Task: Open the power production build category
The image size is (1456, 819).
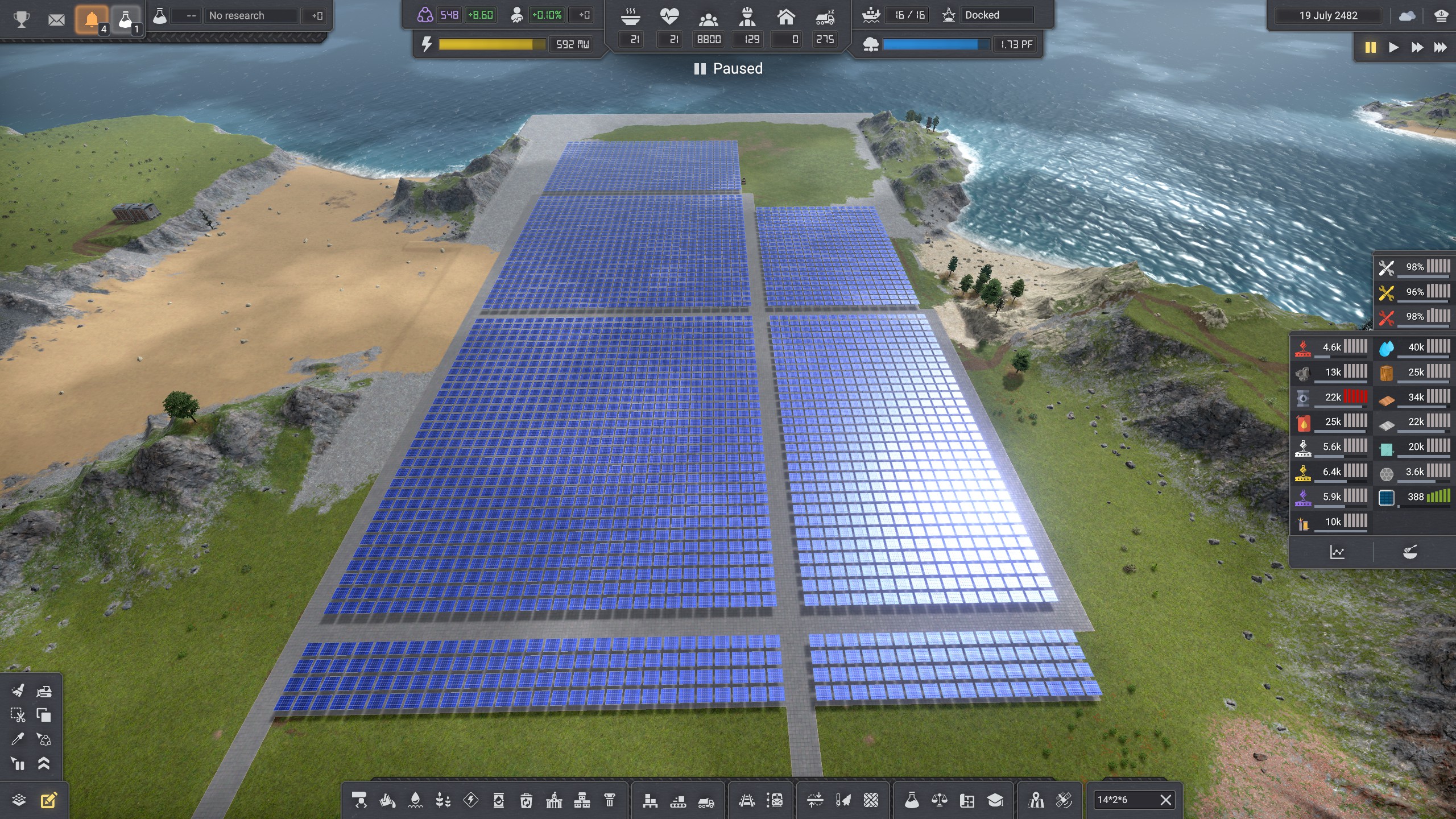Action: coord(471,800)
